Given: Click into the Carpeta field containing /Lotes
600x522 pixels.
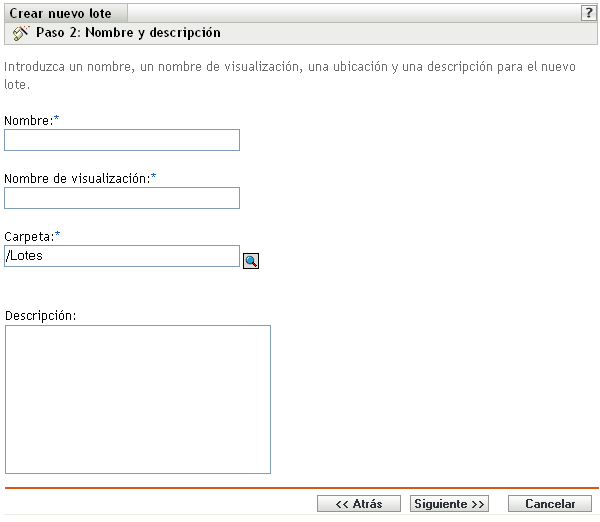Looking at the screenshot, I should 122,256.
